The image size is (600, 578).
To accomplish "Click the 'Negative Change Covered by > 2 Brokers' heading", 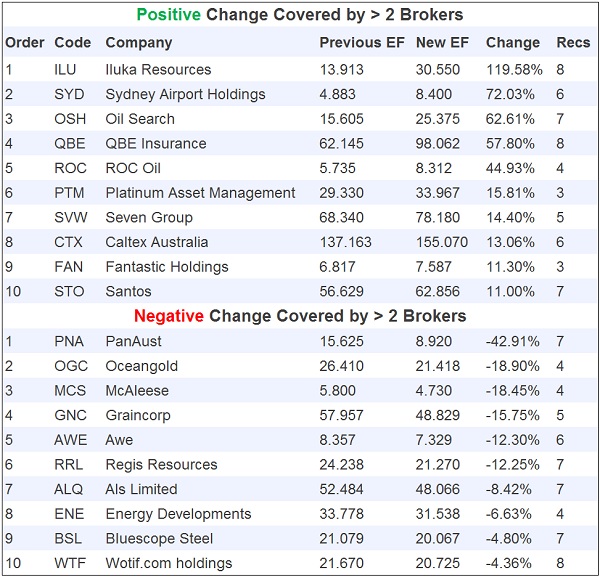I will 300,316.
